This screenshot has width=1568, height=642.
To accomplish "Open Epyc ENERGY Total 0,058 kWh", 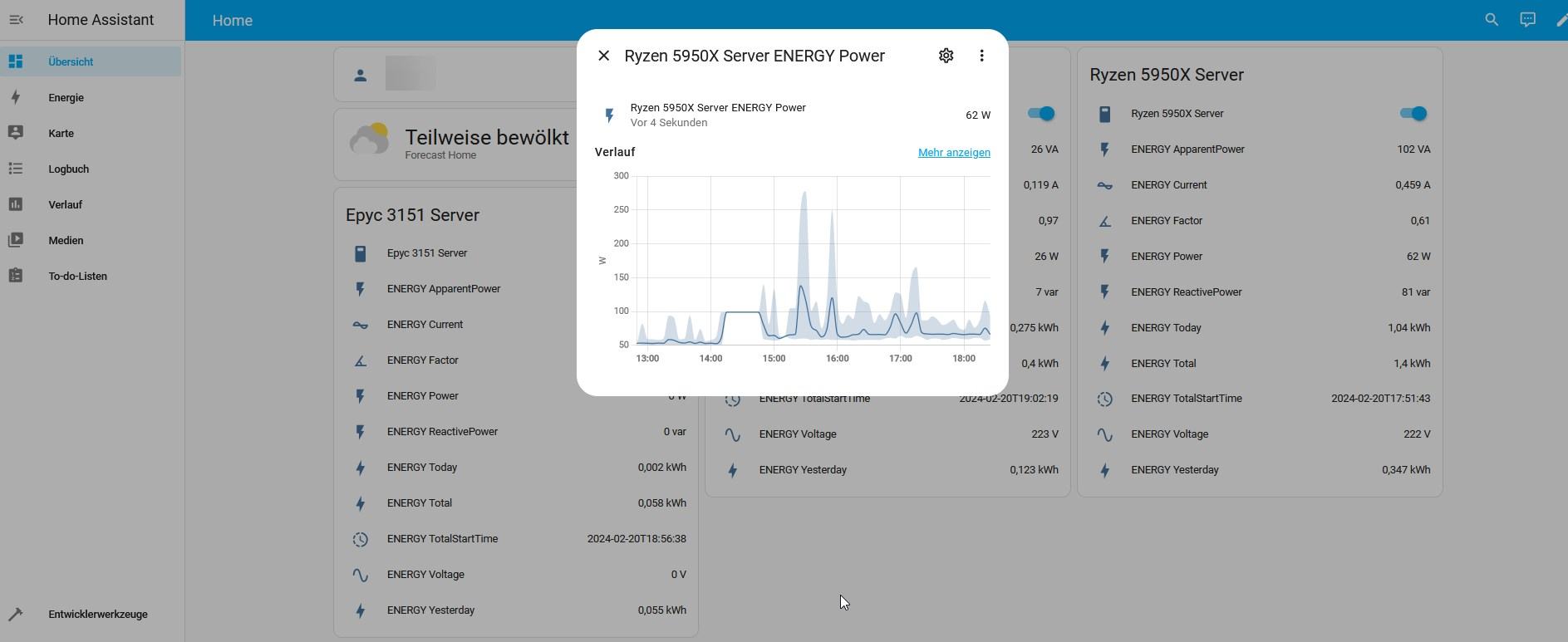I will [x=516, y=503].
